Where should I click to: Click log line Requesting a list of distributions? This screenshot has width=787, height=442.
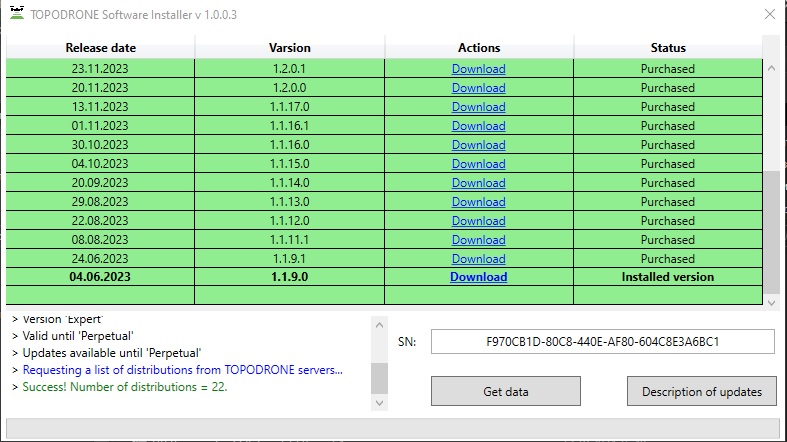tap(183, 370)
